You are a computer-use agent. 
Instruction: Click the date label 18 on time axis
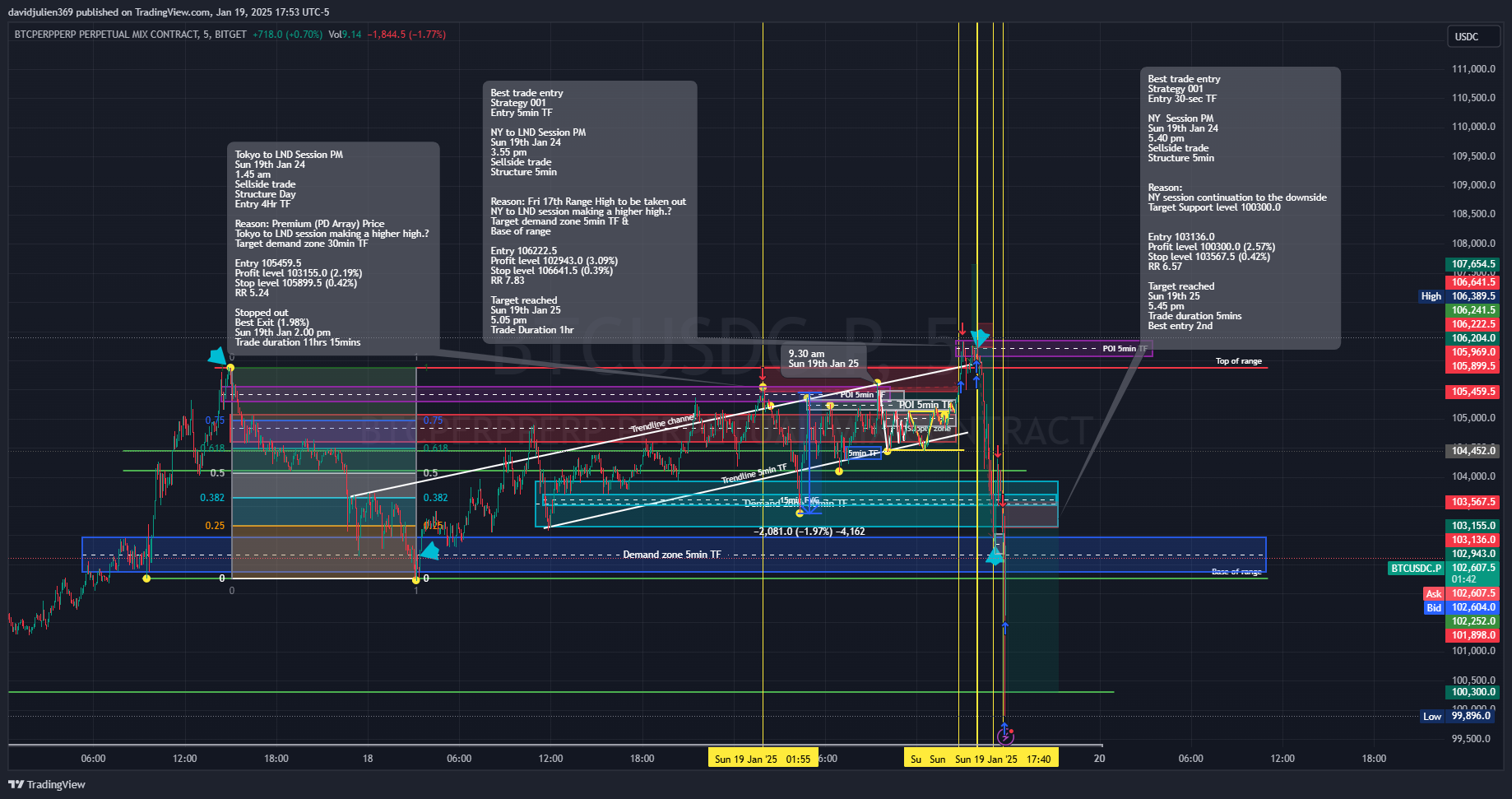[368, 759]
